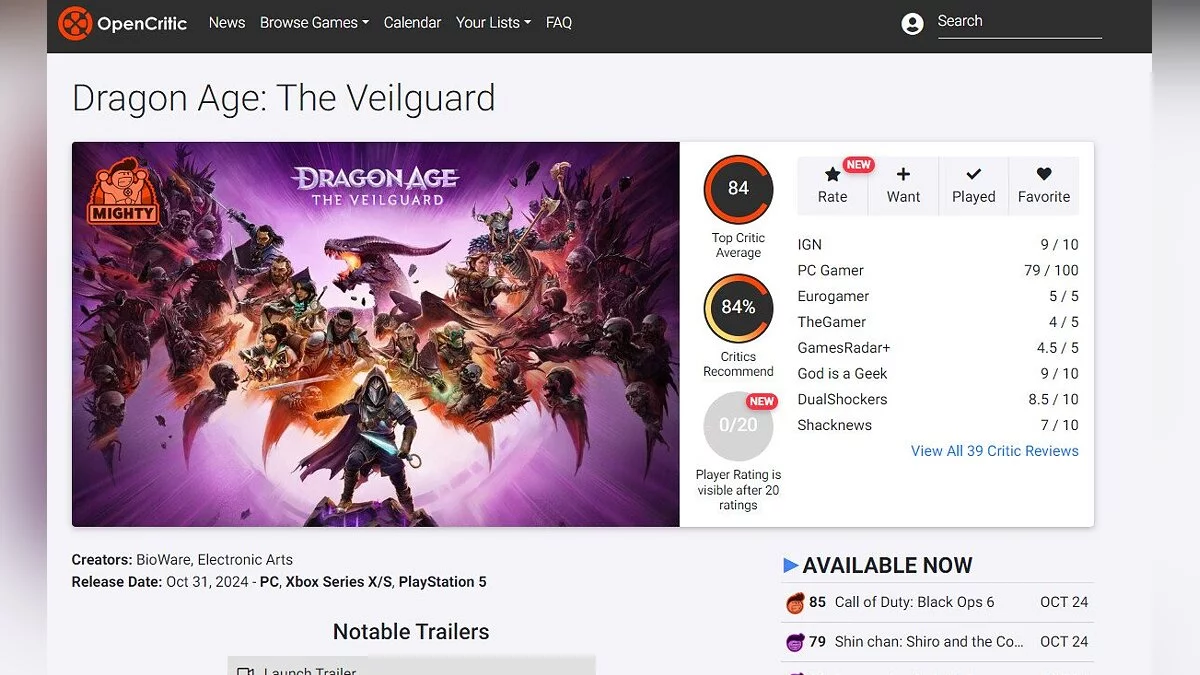The height and width of the screenshot is (675, 1200).
Task: Expand the Your Lists dropdown
Action: pos(493,22)
